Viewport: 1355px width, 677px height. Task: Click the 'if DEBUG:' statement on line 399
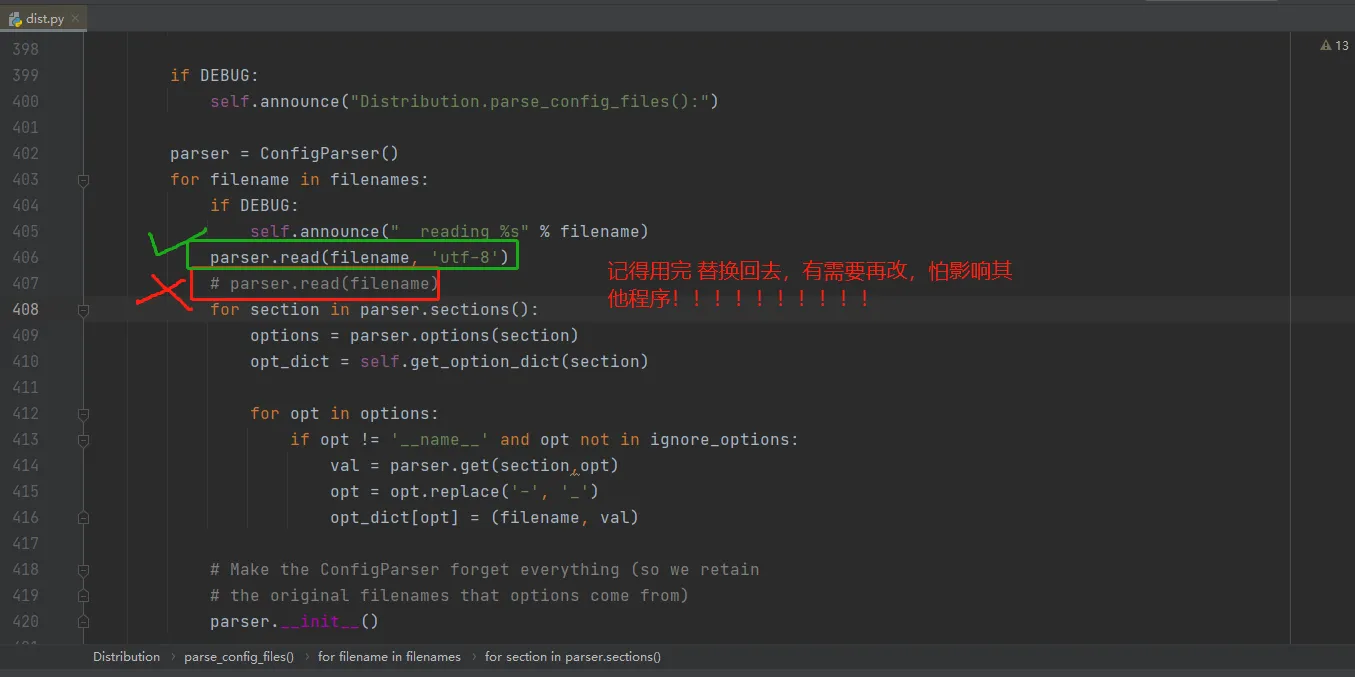click(215, 76)
